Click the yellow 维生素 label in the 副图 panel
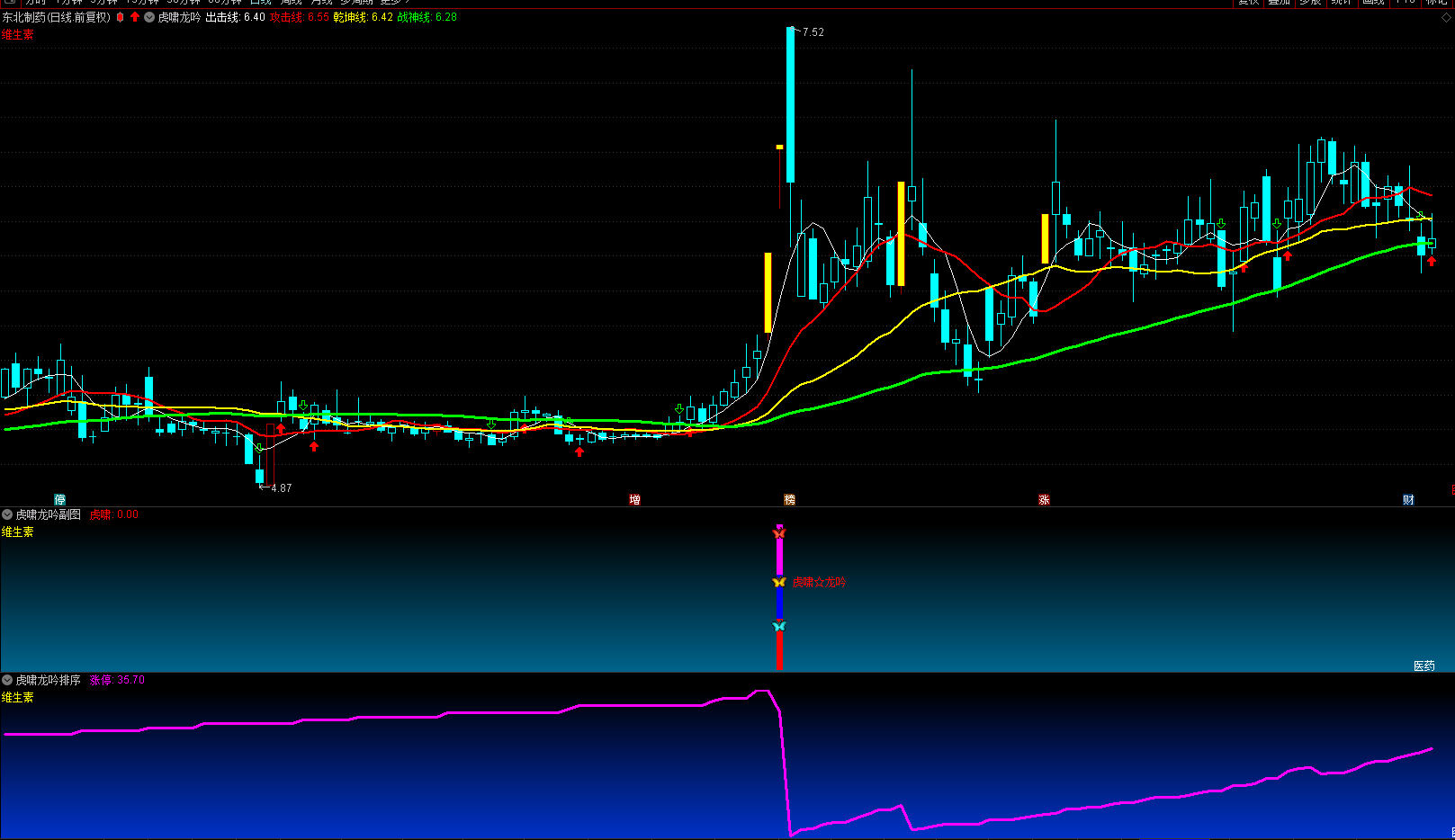1455x840 pixels. (17, 532)
